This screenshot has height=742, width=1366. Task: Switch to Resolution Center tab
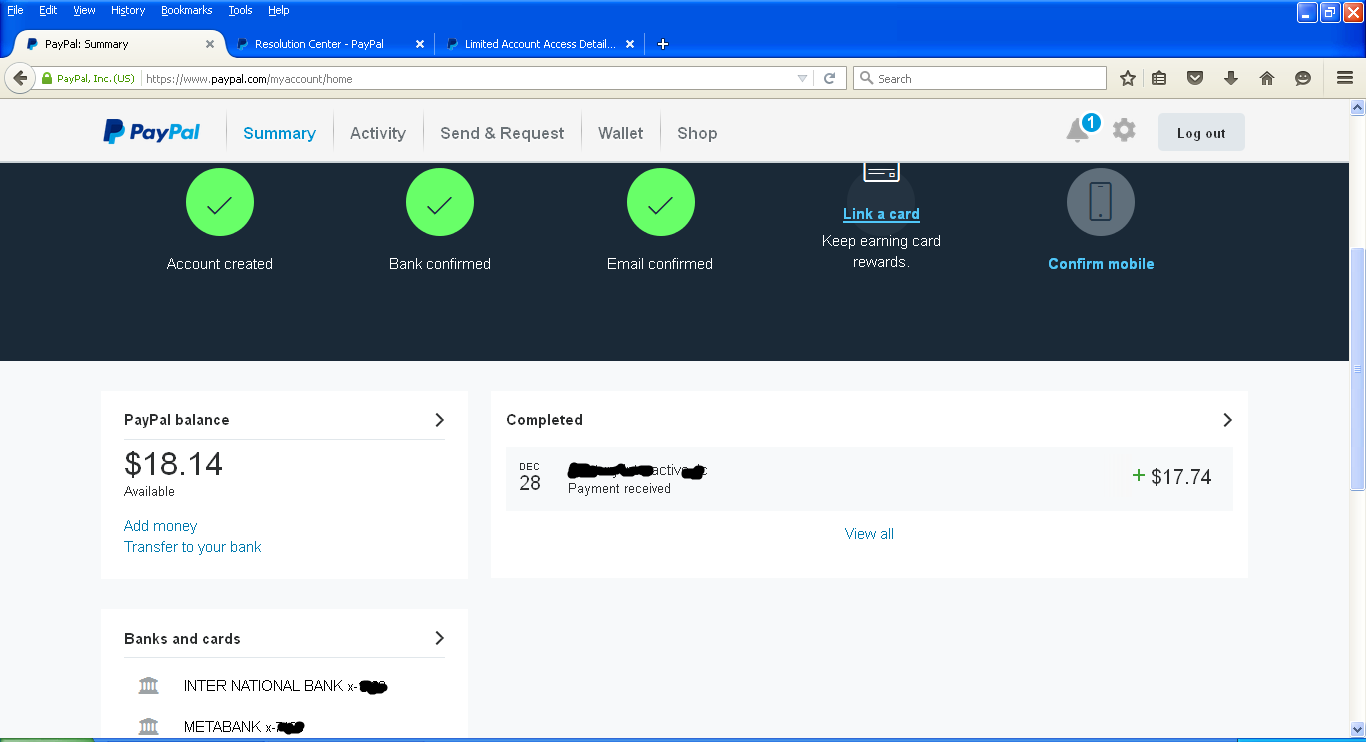[x=319, y=44]
